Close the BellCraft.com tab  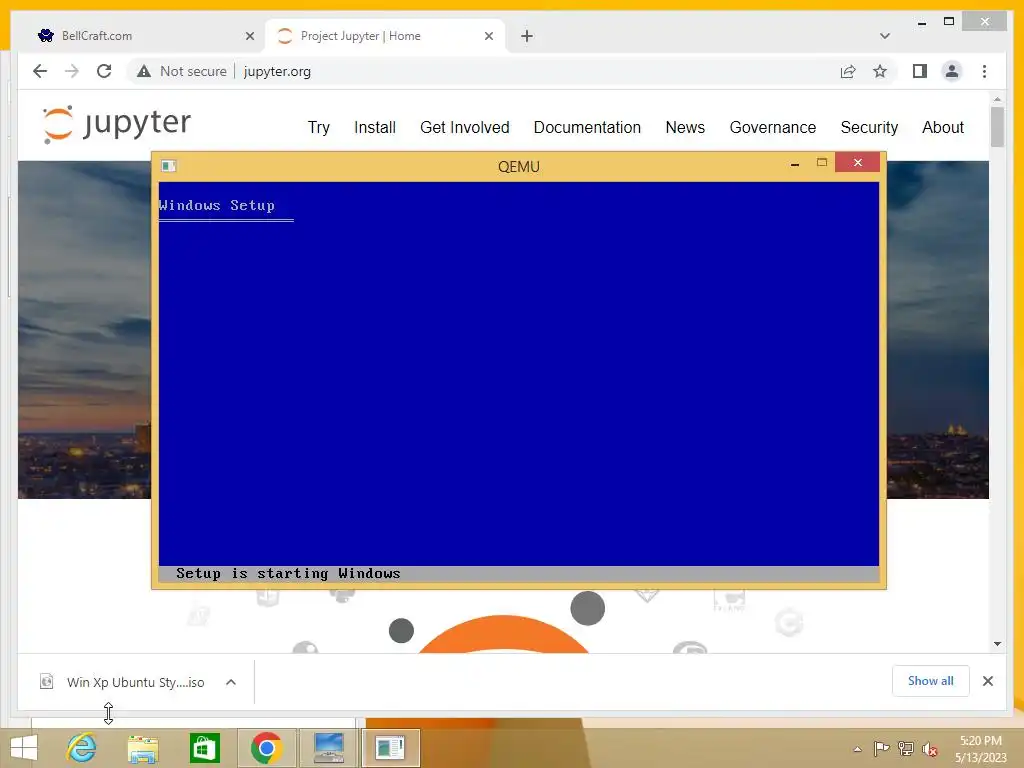(x=249, y=36)
